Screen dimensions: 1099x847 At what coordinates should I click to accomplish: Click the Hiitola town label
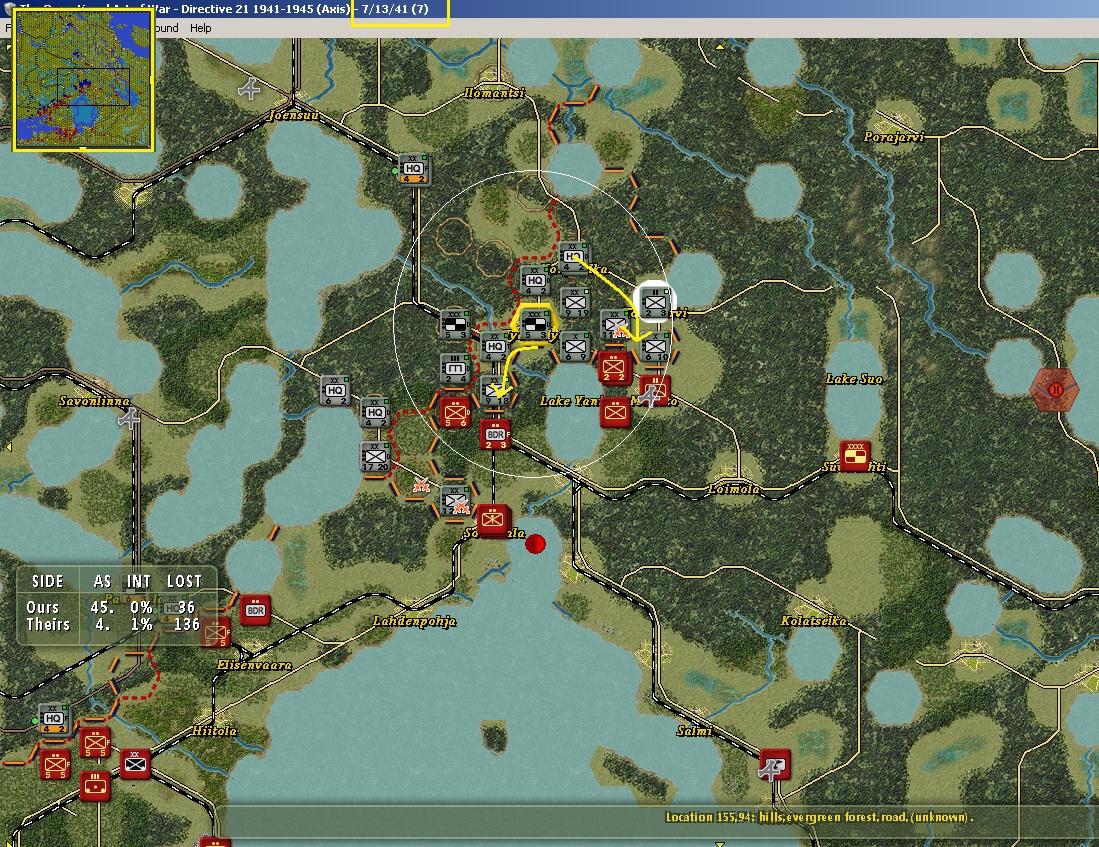pyautogui.click(x=215, y=731)
